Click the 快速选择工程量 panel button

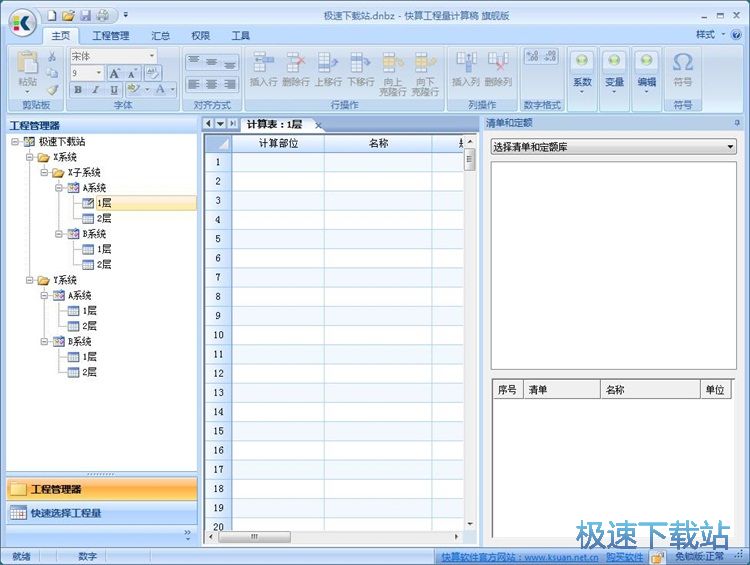click(101, 513)
